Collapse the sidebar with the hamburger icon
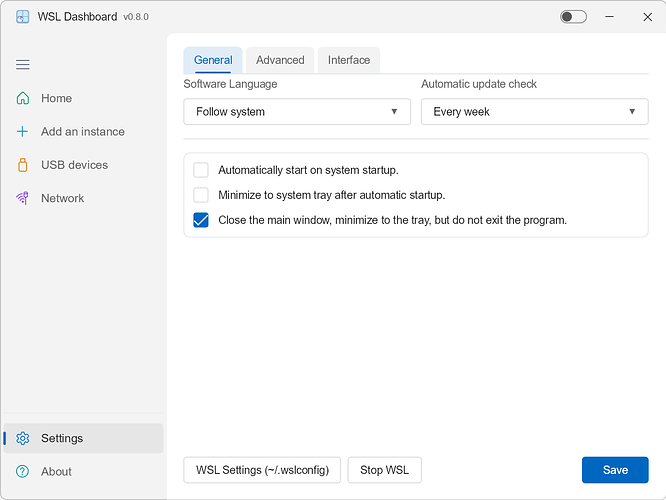Viewport: 666px width, 500px height. pyautogui.click(x=23, y=65)
